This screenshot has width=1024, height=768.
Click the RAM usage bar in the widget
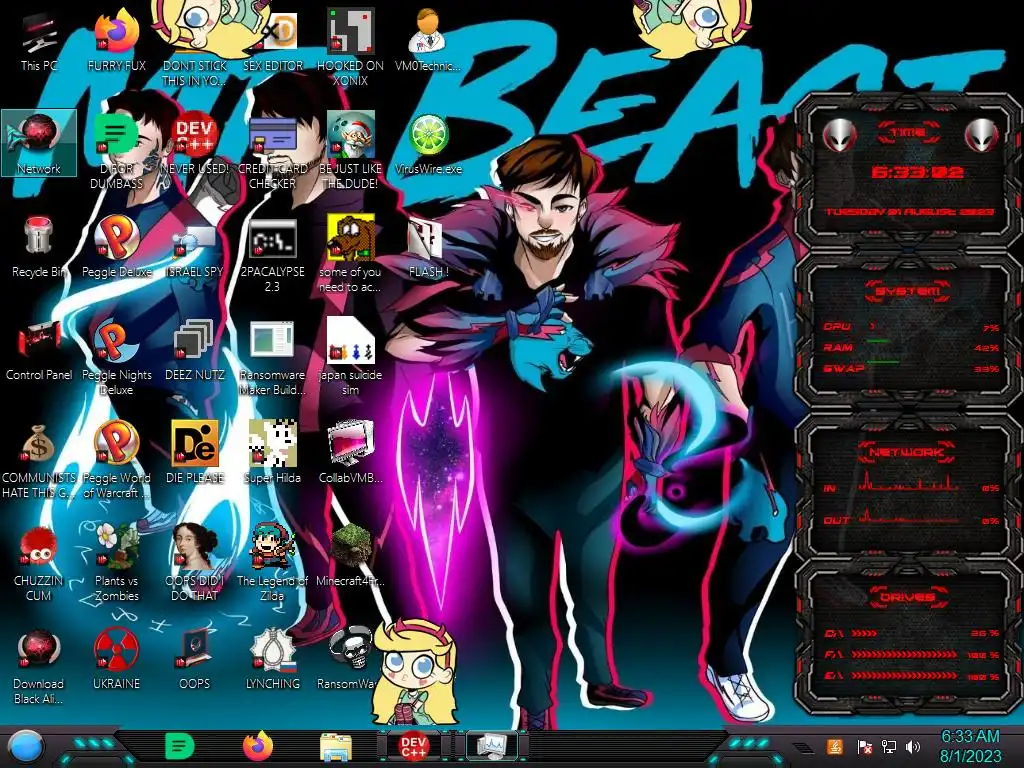click(x=911, y=347)
